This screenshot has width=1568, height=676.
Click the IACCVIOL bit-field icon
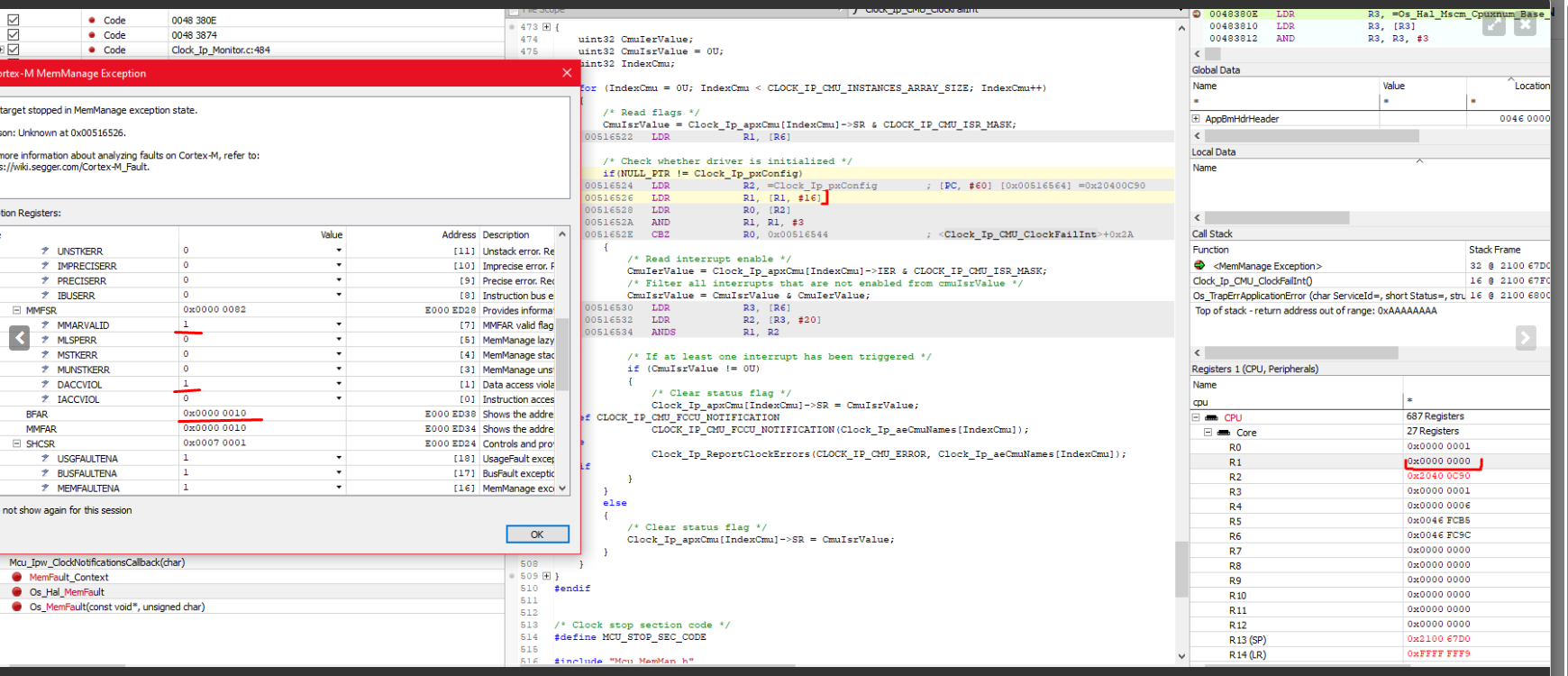coord(45,399)
